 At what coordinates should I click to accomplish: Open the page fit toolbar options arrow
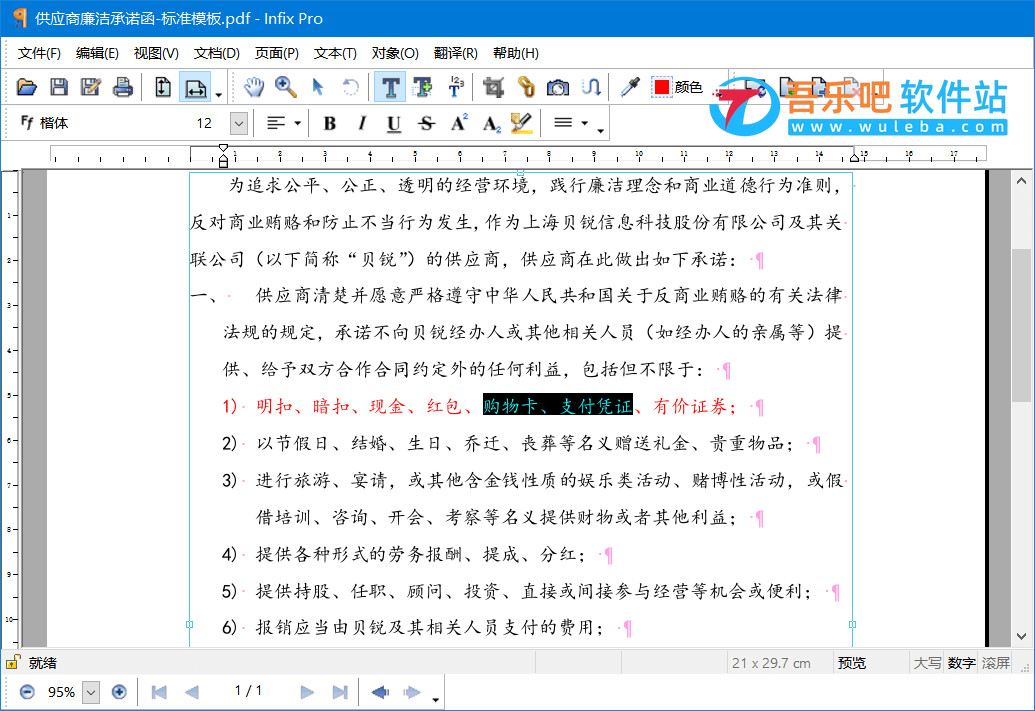218,96
